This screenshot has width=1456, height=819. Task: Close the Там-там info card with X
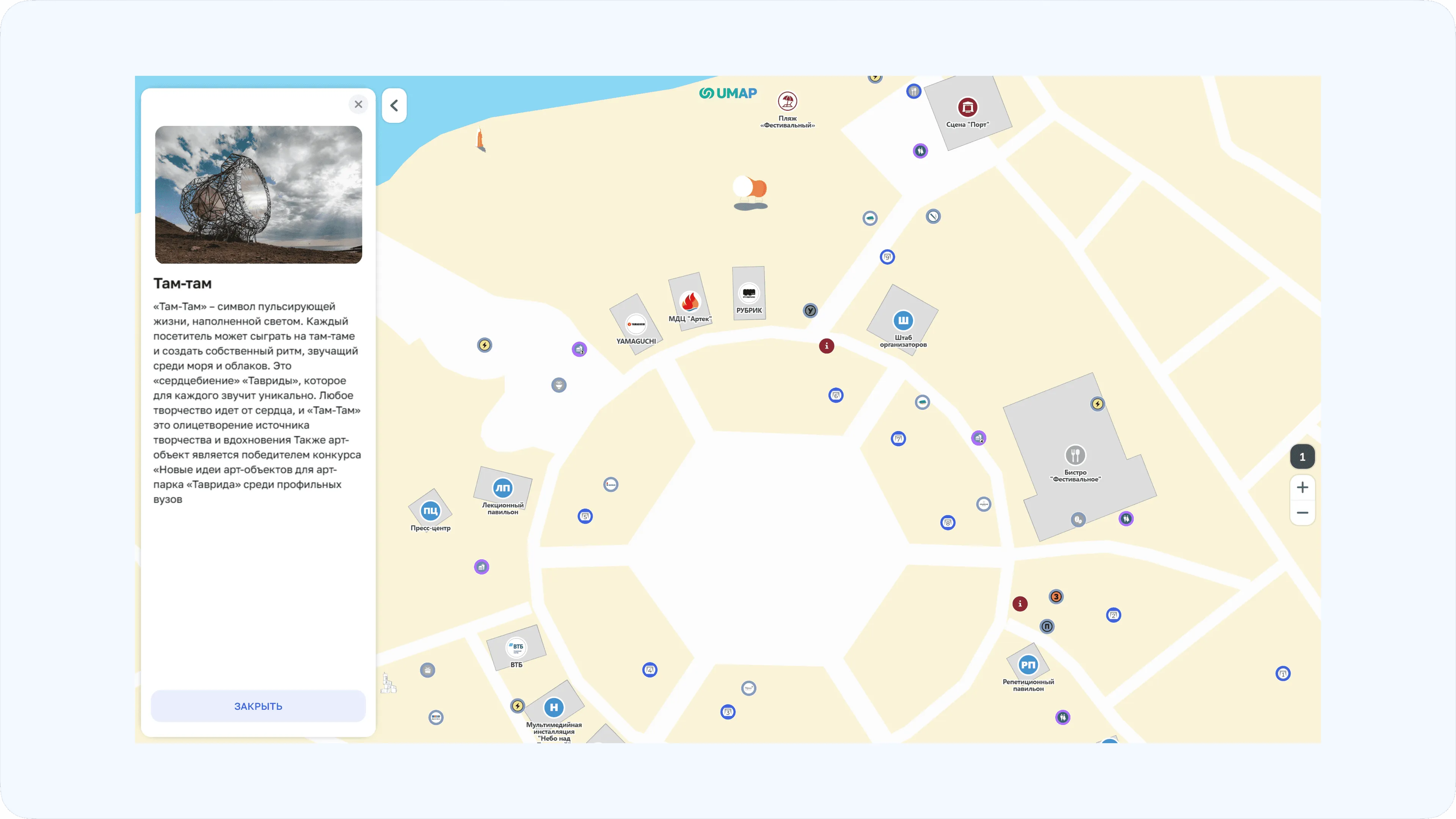358,104
